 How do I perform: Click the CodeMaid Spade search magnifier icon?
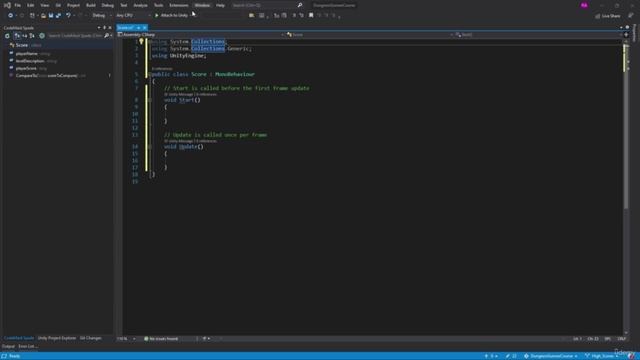(107, 36)
